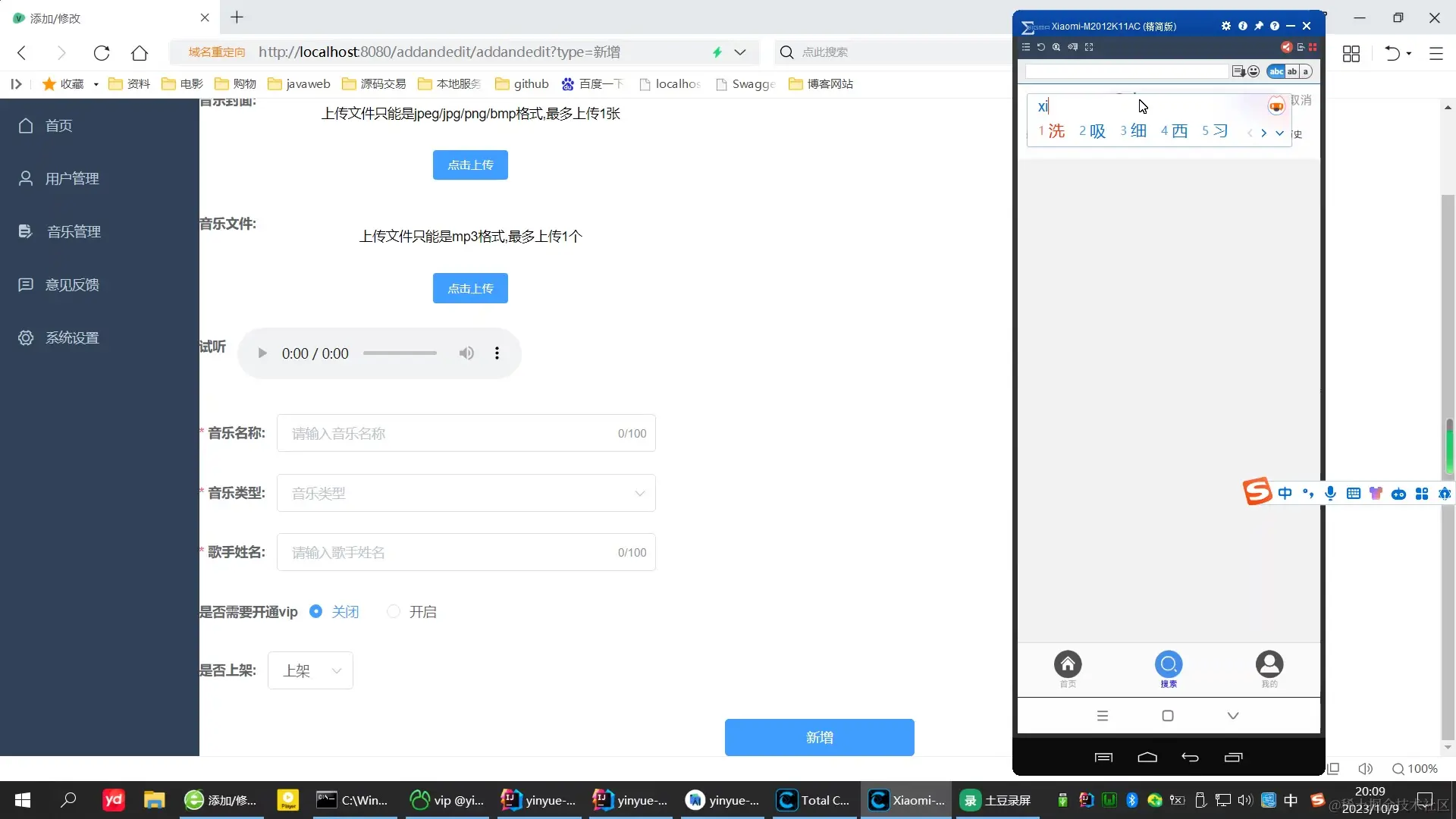The height and width of the screenshot is (819, 1456).
Task: Click the browser refresh icon
Action: [102, 52]
